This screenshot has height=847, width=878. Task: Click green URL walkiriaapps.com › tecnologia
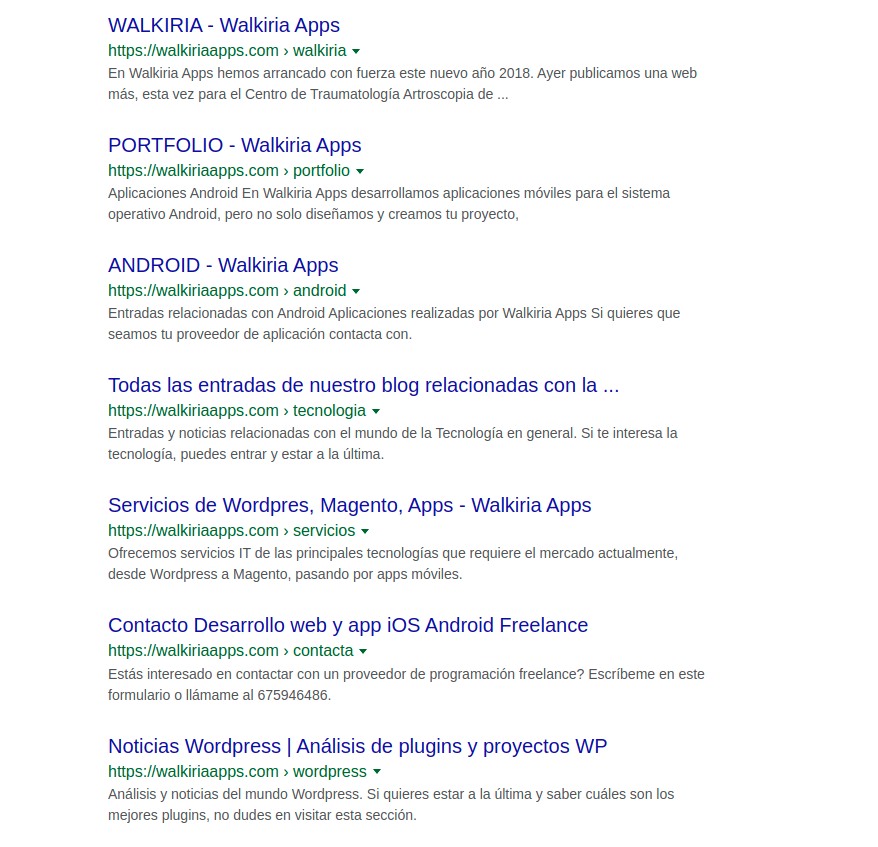(x=237, y=410)
